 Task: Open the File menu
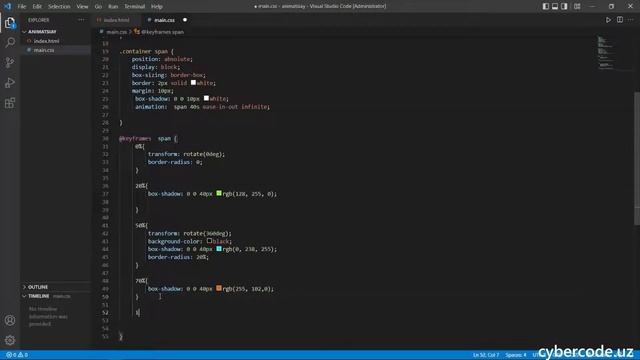coord(22,7)
